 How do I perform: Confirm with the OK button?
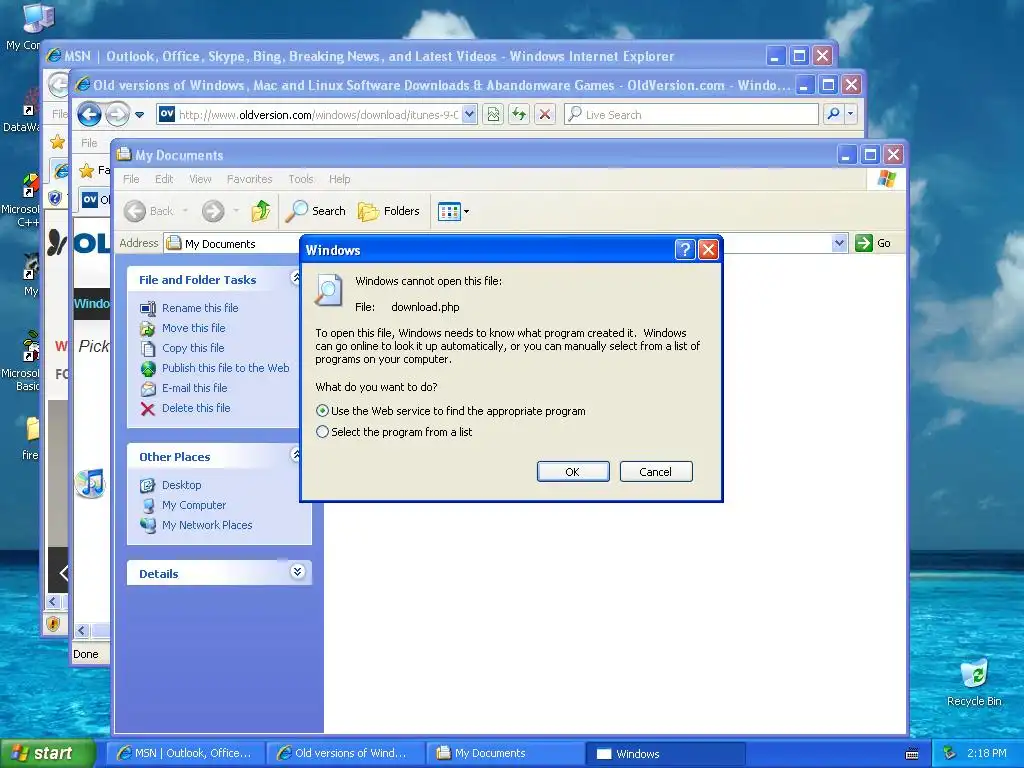(573, 472)
